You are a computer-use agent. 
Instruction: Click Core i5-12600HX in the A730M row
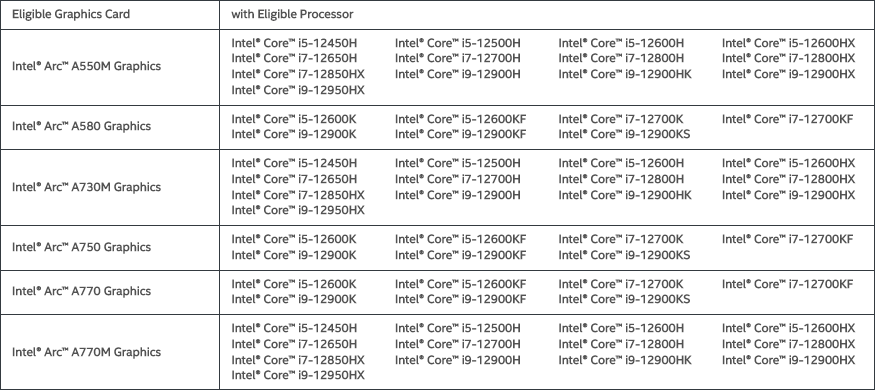click(789, 163)
